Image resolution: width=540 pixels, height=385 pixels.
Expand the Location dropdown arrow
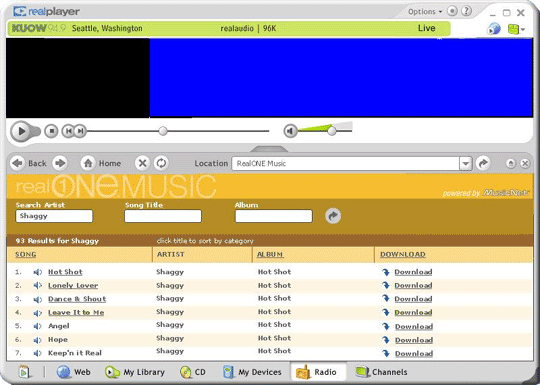point(466,164)
